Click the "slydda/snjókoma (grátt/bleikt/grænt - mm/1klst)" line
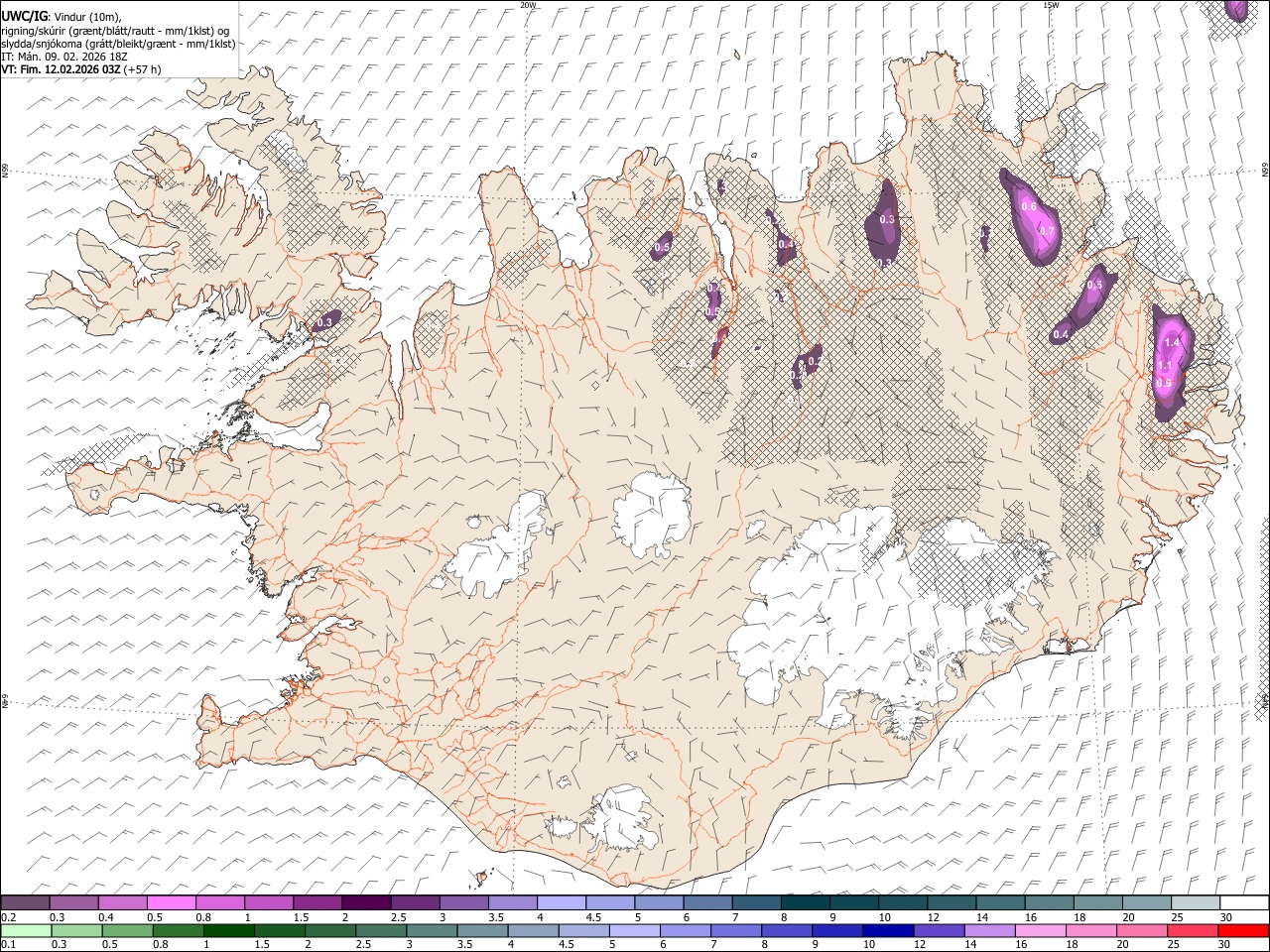1270x952 pixels. tap(118, 43)
